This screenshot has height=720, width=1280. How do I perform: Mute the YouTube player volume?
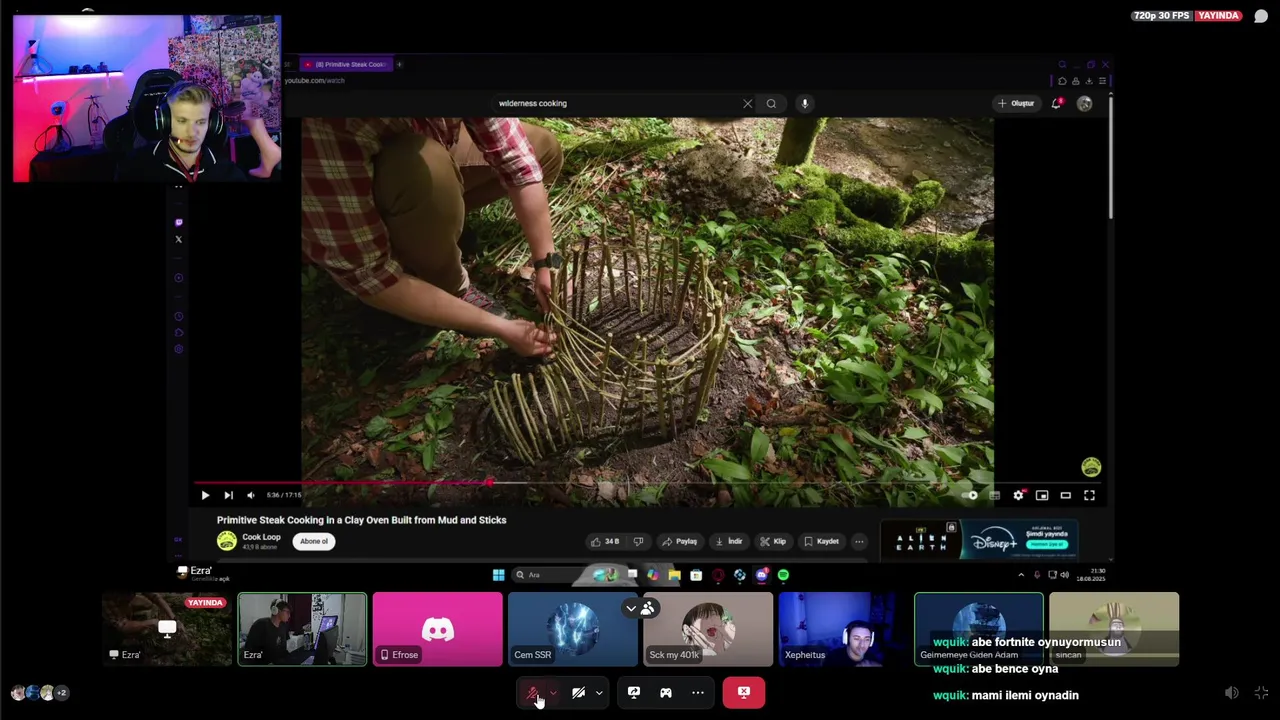(251, 495)
